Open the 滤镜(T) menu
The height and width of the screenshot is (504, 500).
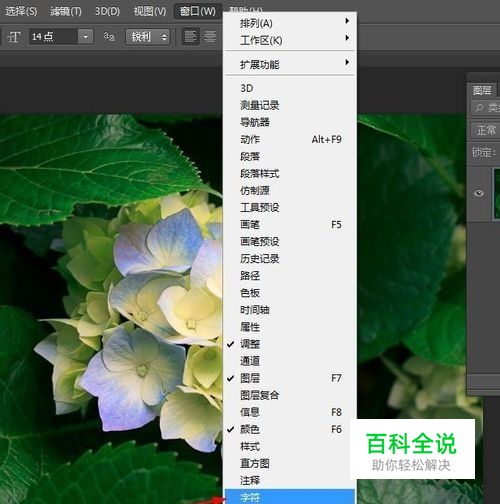coord(65,11)
